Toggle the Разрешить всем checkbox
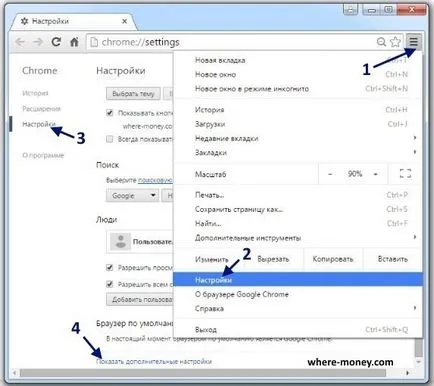The height and width of the screenshot is (386, 434). pyautogui.click(x=109, y=284)
